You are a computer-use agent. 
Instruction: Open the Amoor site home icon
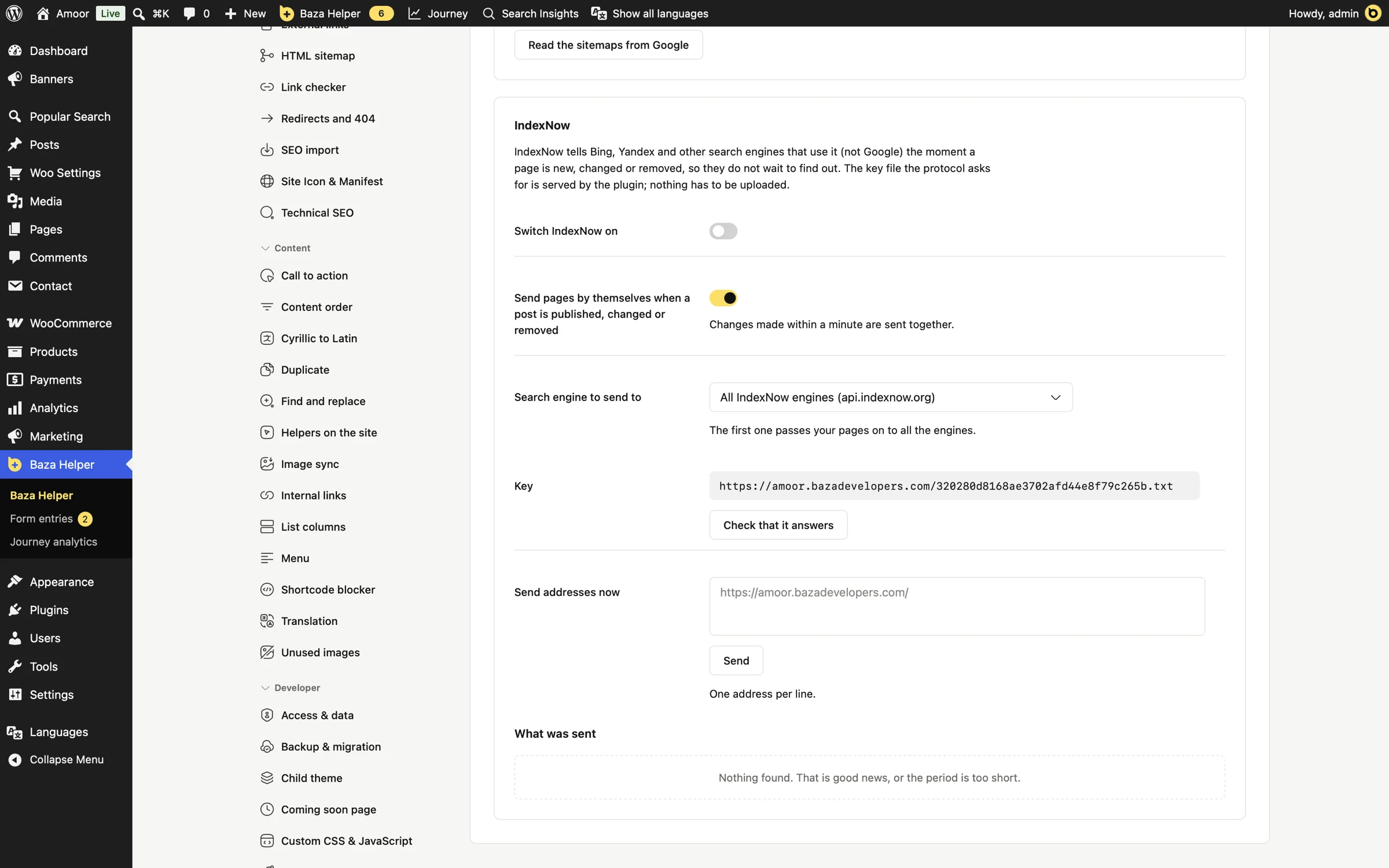coord(43,13)
